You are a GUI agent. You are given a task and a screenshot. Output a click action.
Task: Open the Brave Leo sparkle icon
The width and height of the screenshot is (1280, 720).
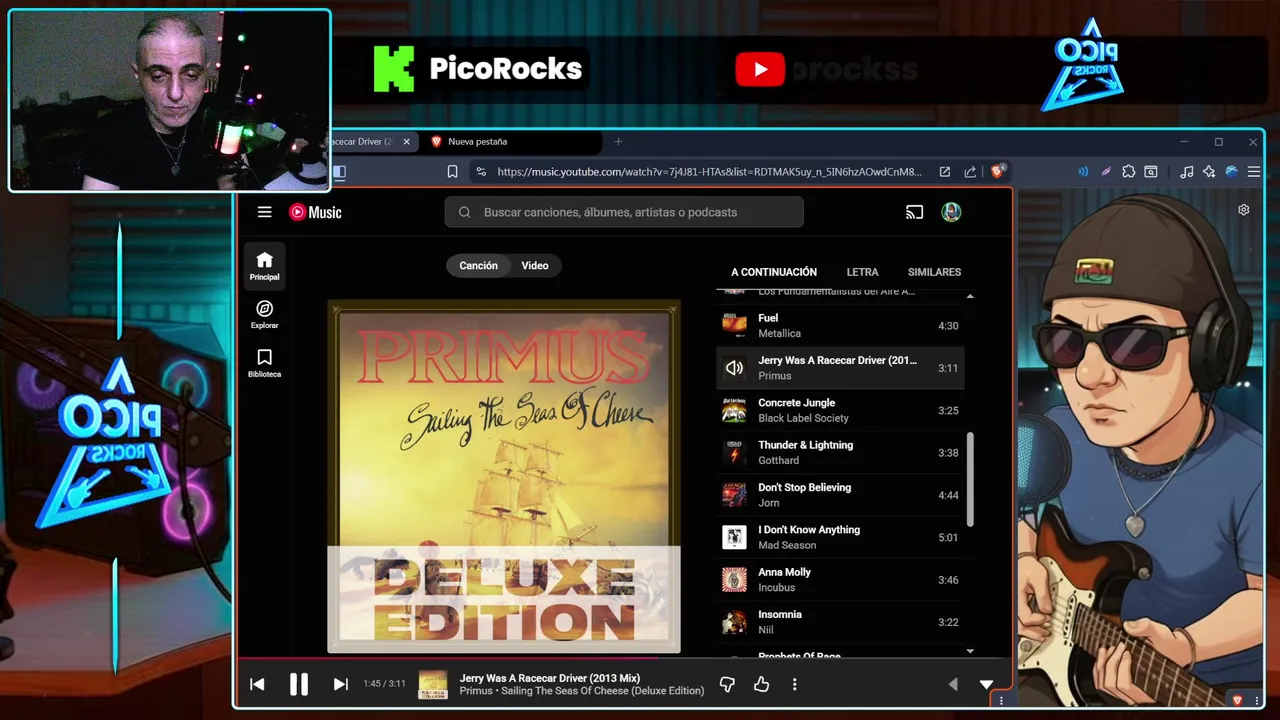[1209, 172]
